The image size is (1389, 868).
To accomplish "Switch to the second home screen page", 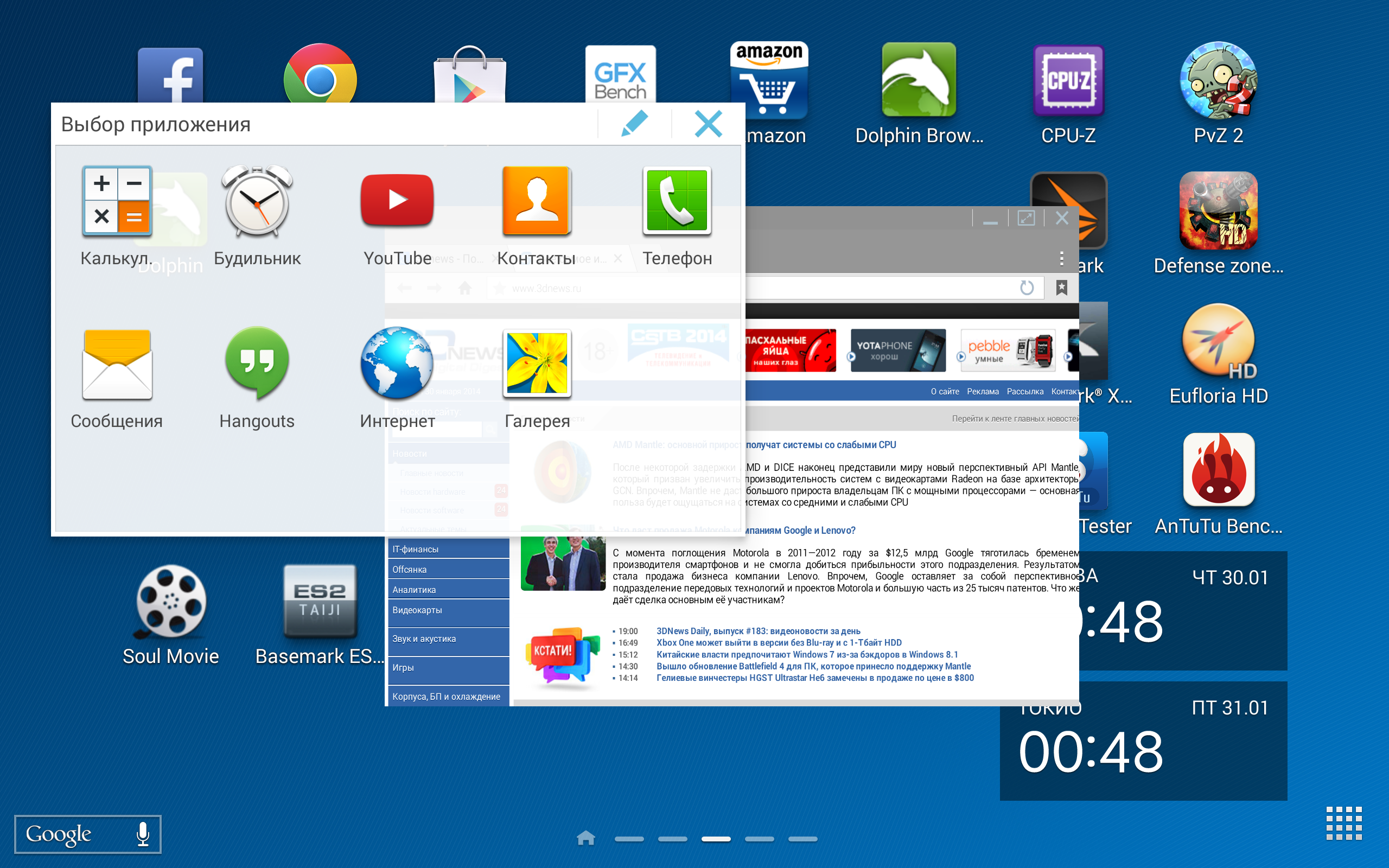I will click(x=673, y=839).
